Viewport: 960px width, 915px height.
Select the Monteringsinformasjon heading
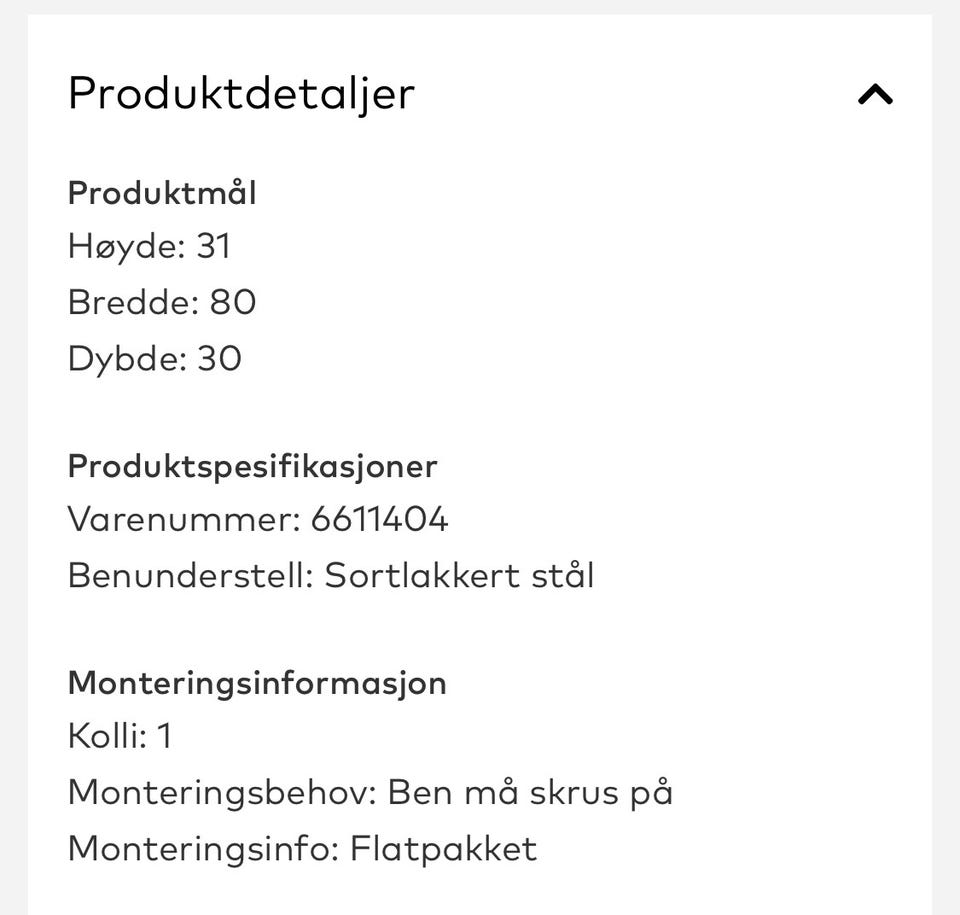pos(257,682)
